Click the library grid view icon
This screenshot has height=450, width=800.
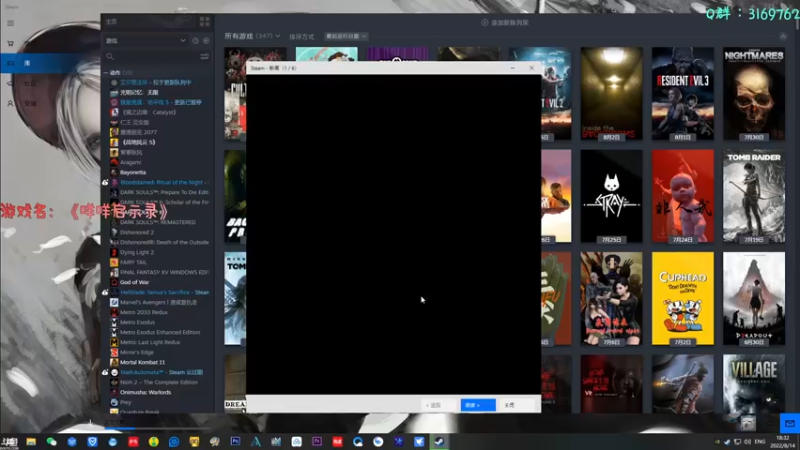(205, 21)
